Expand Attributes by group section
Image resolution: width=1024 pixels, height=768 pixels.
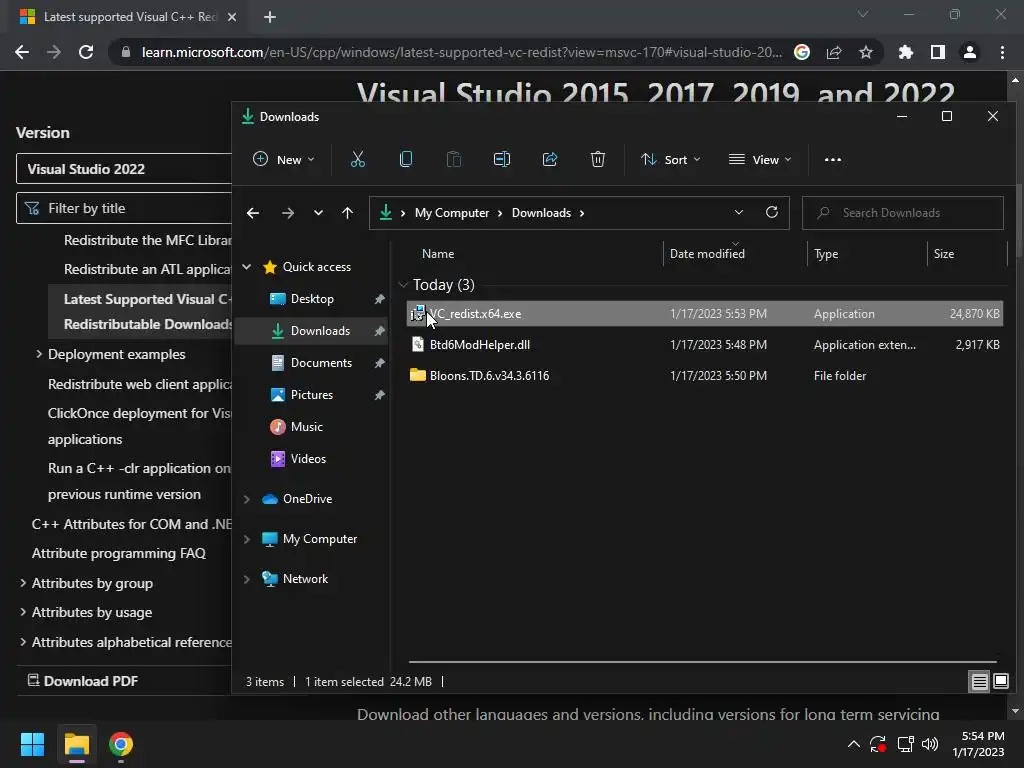pyautogui.click(x=23, y=583)
